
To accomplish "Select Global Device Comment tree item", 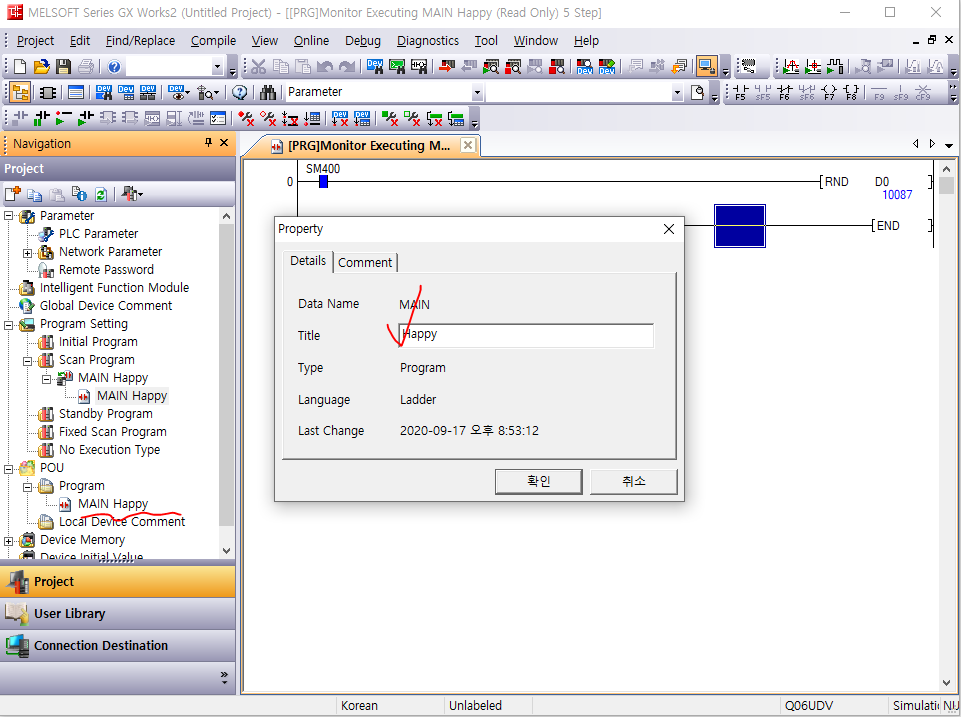I will point(106,306).
